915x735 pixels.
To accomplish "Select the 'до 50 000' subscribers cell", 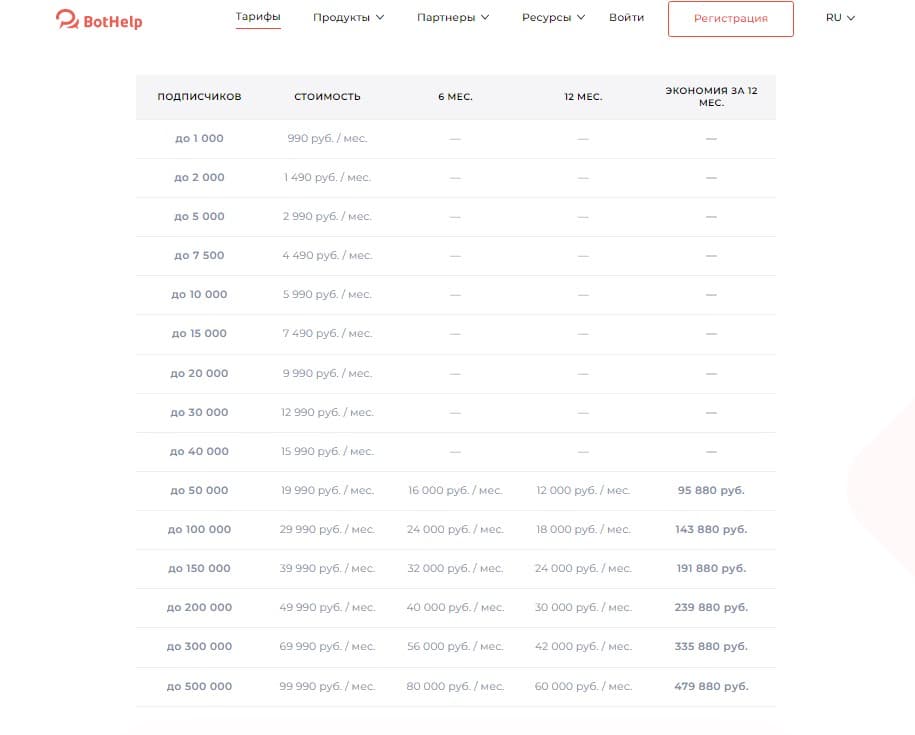I will click(x=200, y=491).
